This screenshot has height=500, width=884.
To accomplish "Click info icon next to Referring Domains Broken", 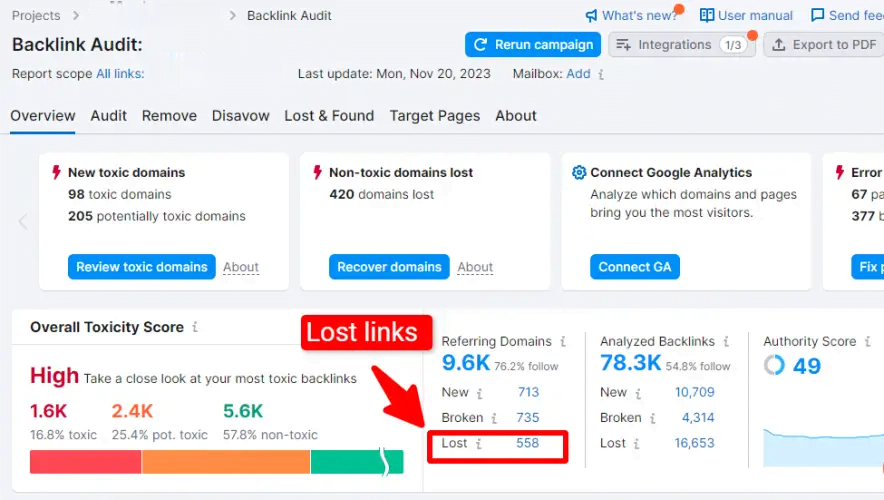I will pos(494,418).
